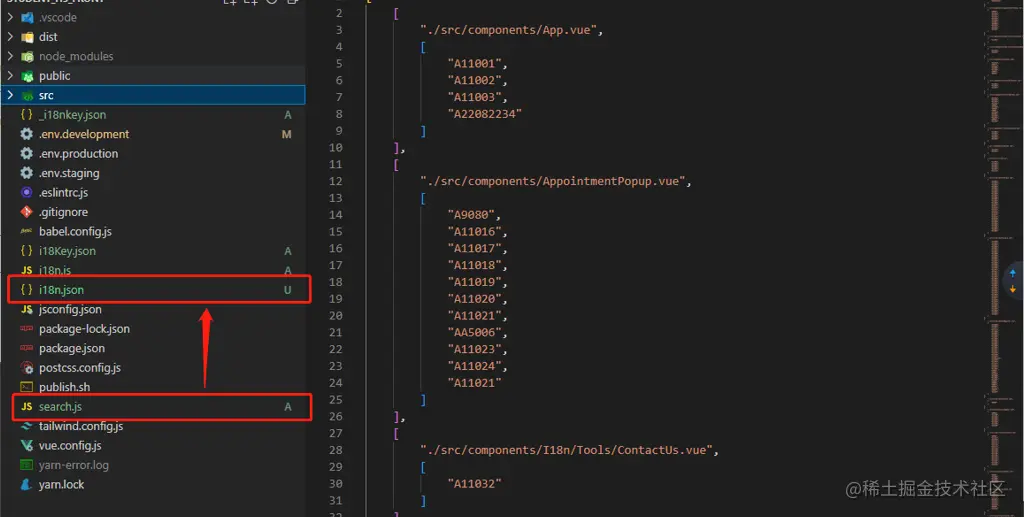Click the gear icon of .env.development
Viewport: 1024px width, 517px height.
click(x=27, y=134)
